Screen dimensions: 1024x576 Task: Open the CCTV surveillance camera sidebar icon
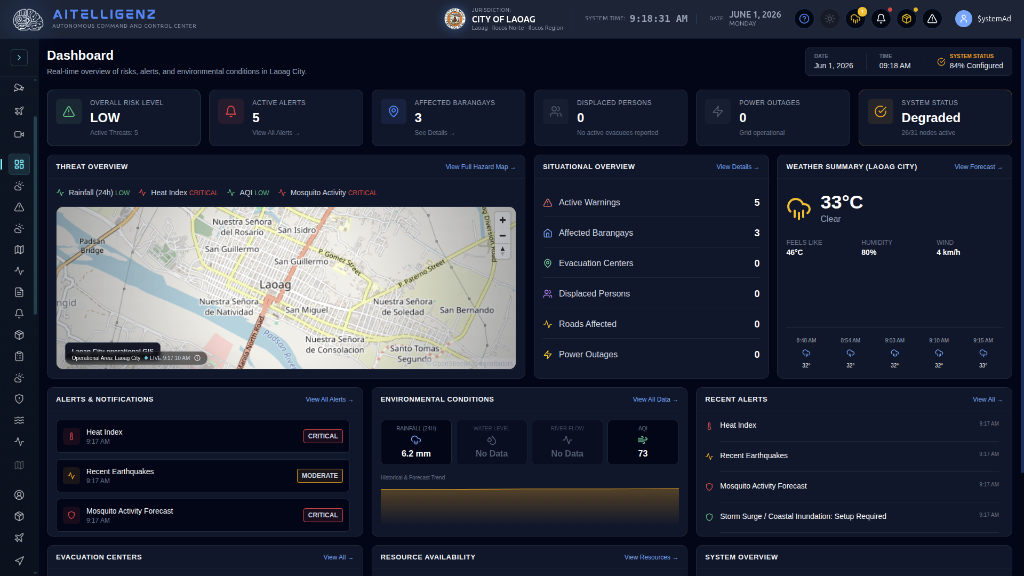point(19,88)
